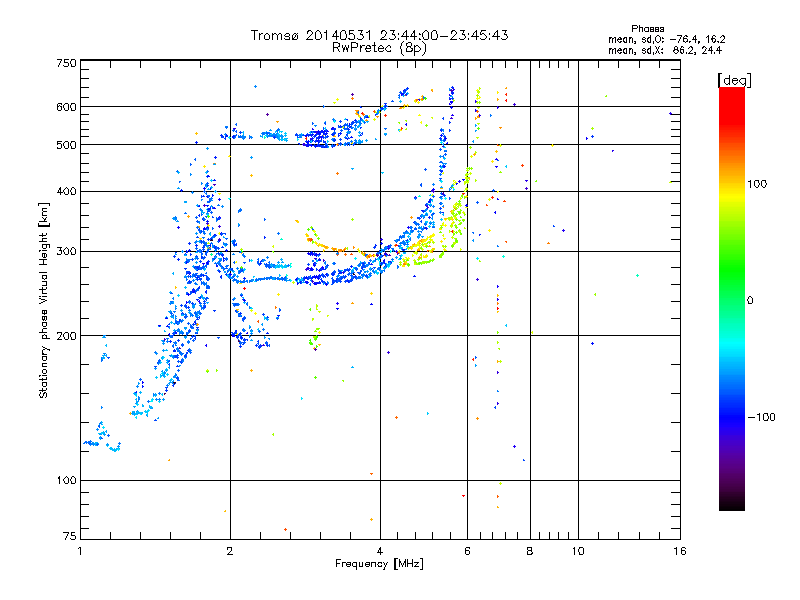Click the 'mean, sd,X: 86.2, 24.4' statistic
The width and height of the screenshot is (800, 600).
tap(665, 50)
